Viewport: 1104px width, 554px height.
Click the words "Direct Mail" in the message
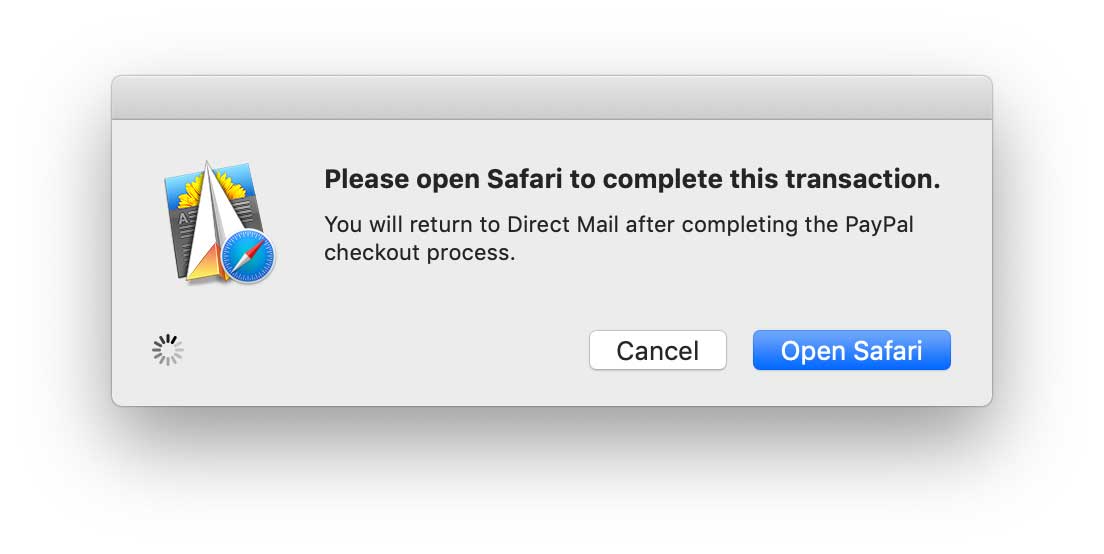click(x=563, y=225)
